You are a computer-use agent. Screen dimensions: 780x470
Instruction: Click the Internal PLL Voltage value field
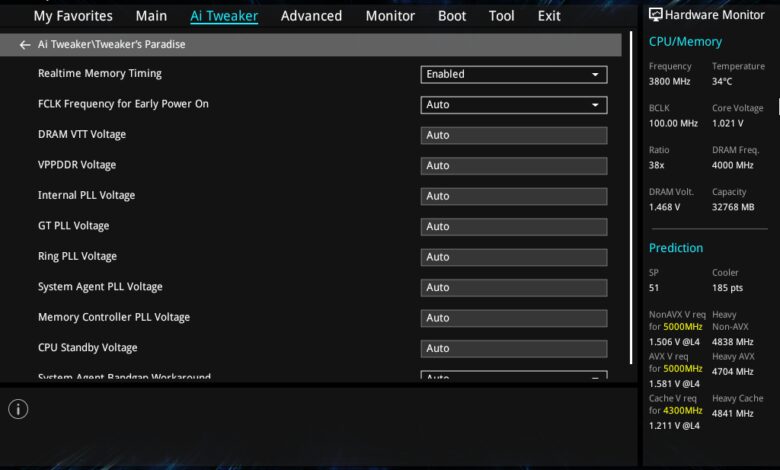coord(514,196)
